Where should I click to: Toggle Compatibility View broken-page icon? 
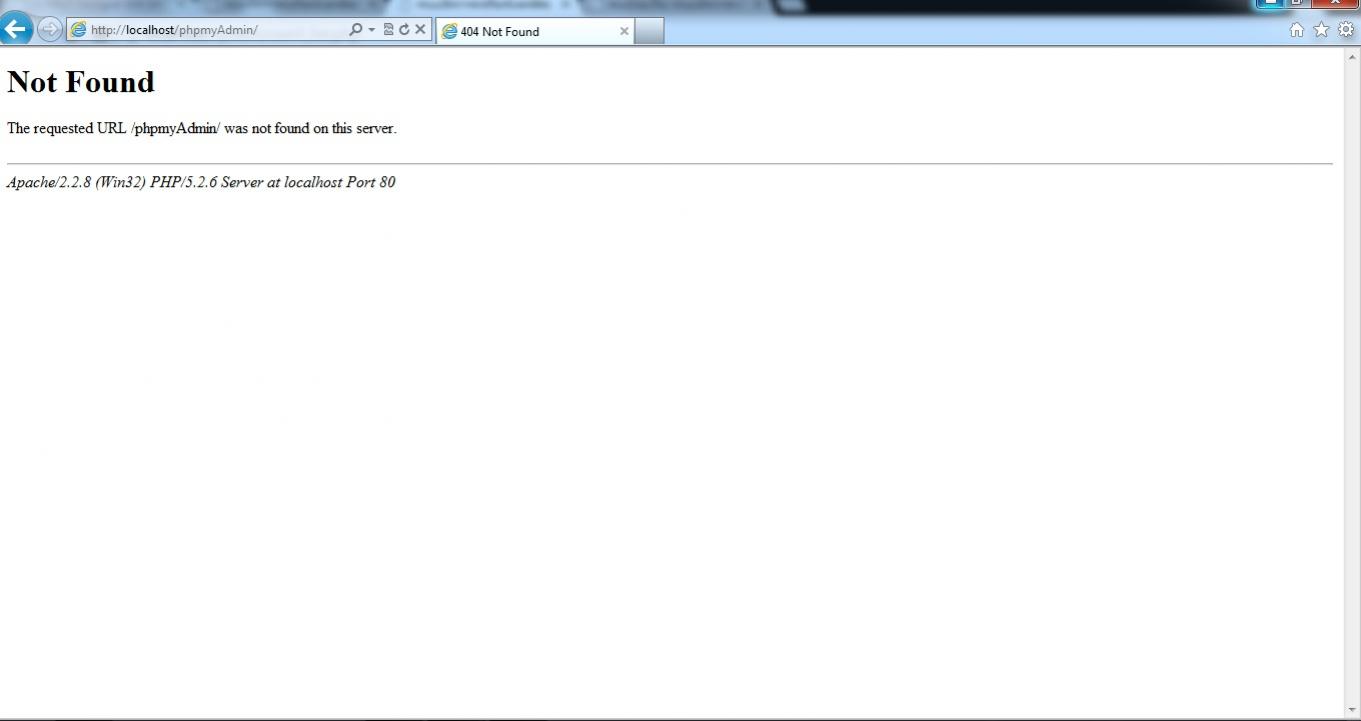click(388, 30)
